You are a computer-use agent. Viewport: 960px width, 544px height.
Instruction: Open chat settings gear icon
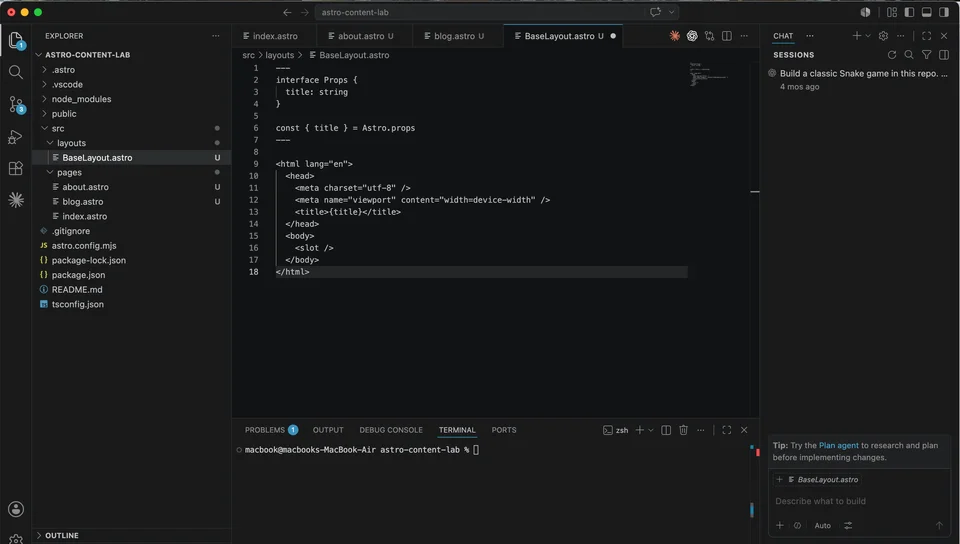(883, 36)
